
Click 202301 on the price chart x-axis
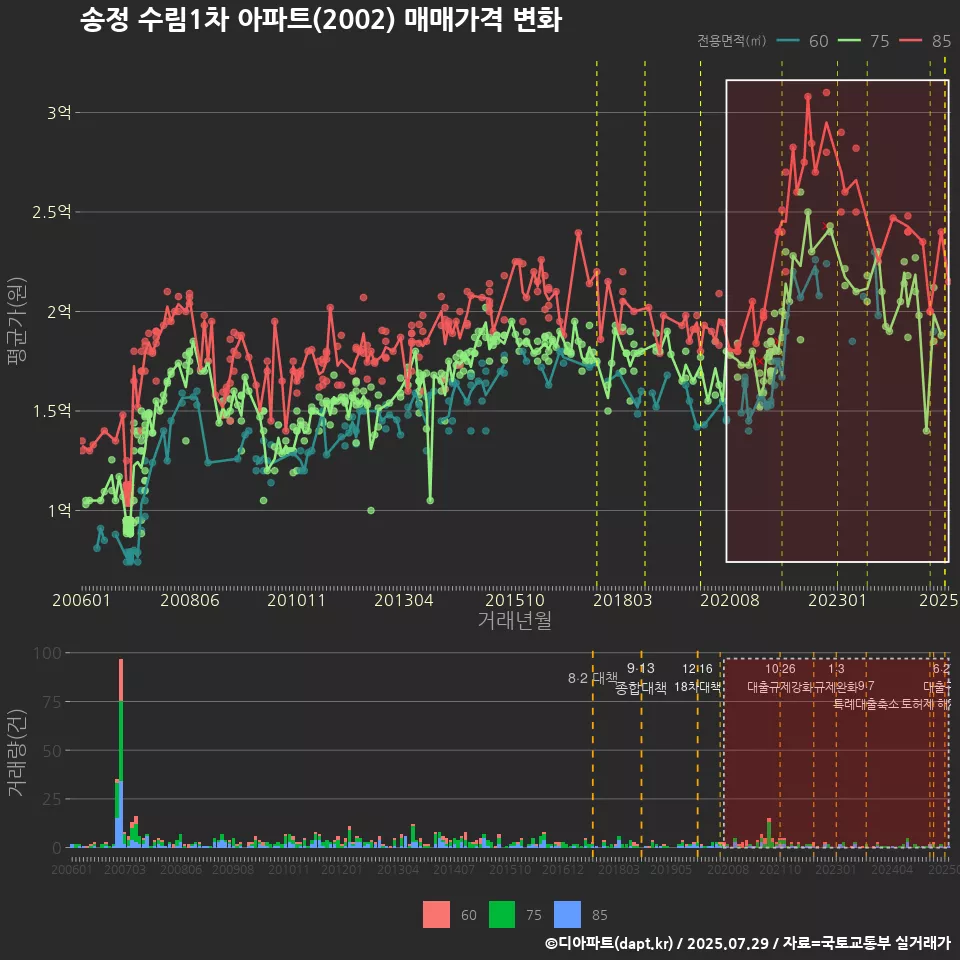(x=838, y=600)
